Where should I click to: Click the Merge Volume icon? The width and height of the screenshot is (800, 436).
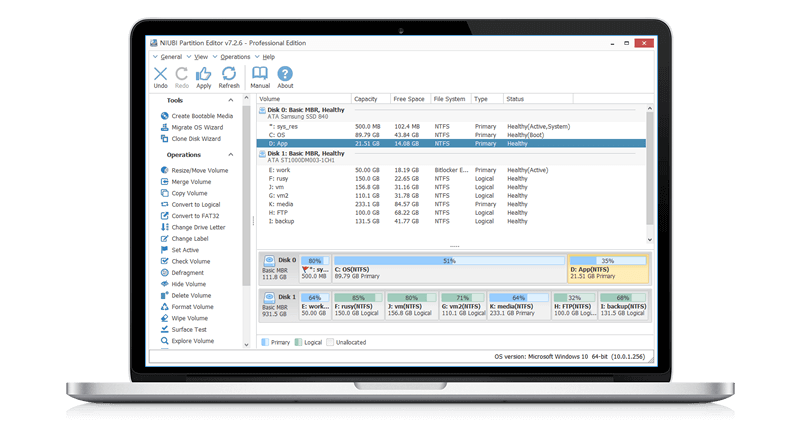pos(164,182)
